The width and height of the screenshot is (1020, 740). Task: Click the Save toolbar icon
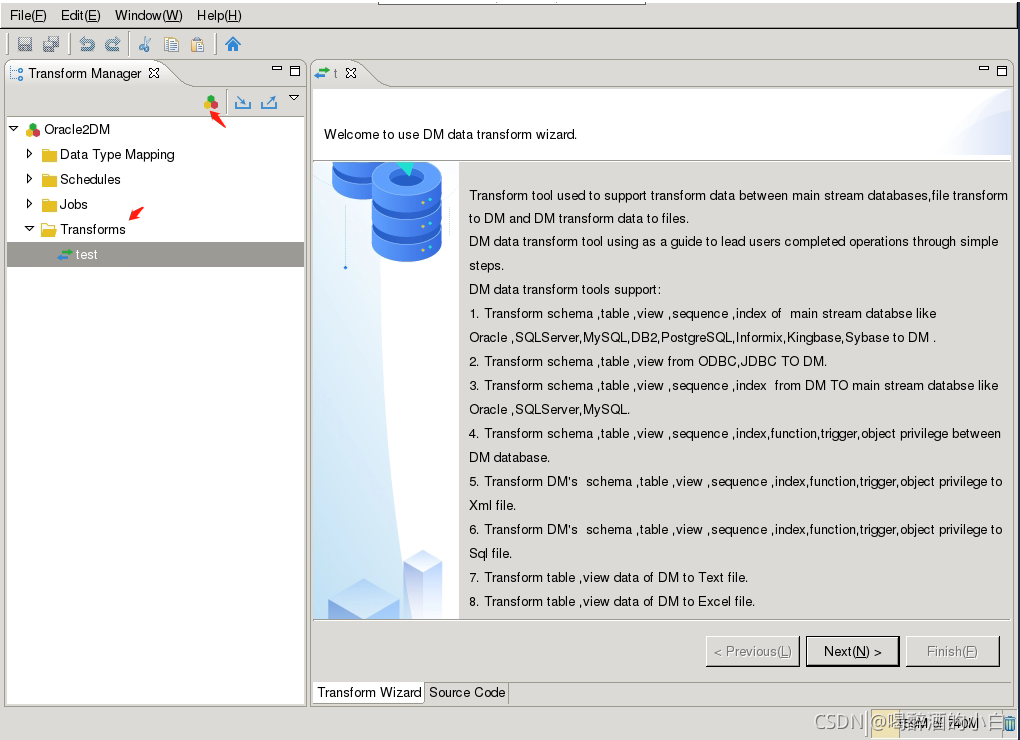click(25, 44)
